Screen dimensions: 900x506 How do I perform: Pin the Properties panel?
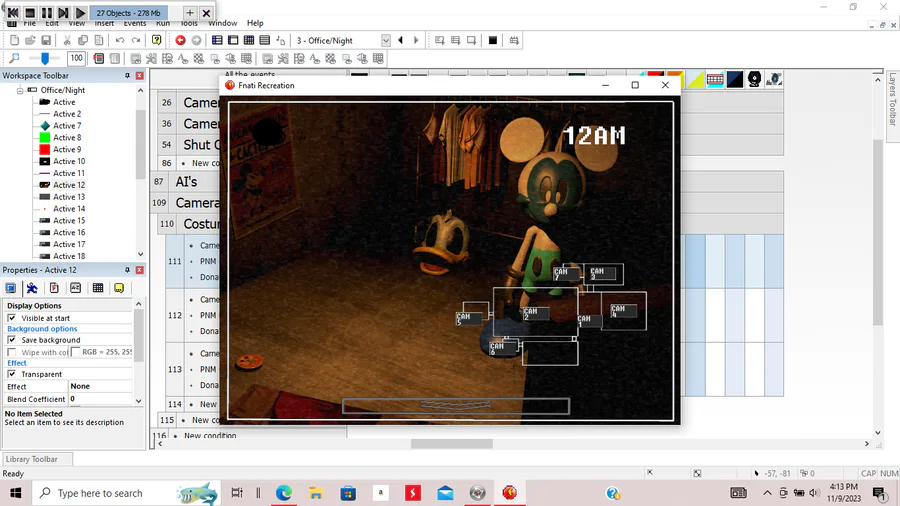127,270
